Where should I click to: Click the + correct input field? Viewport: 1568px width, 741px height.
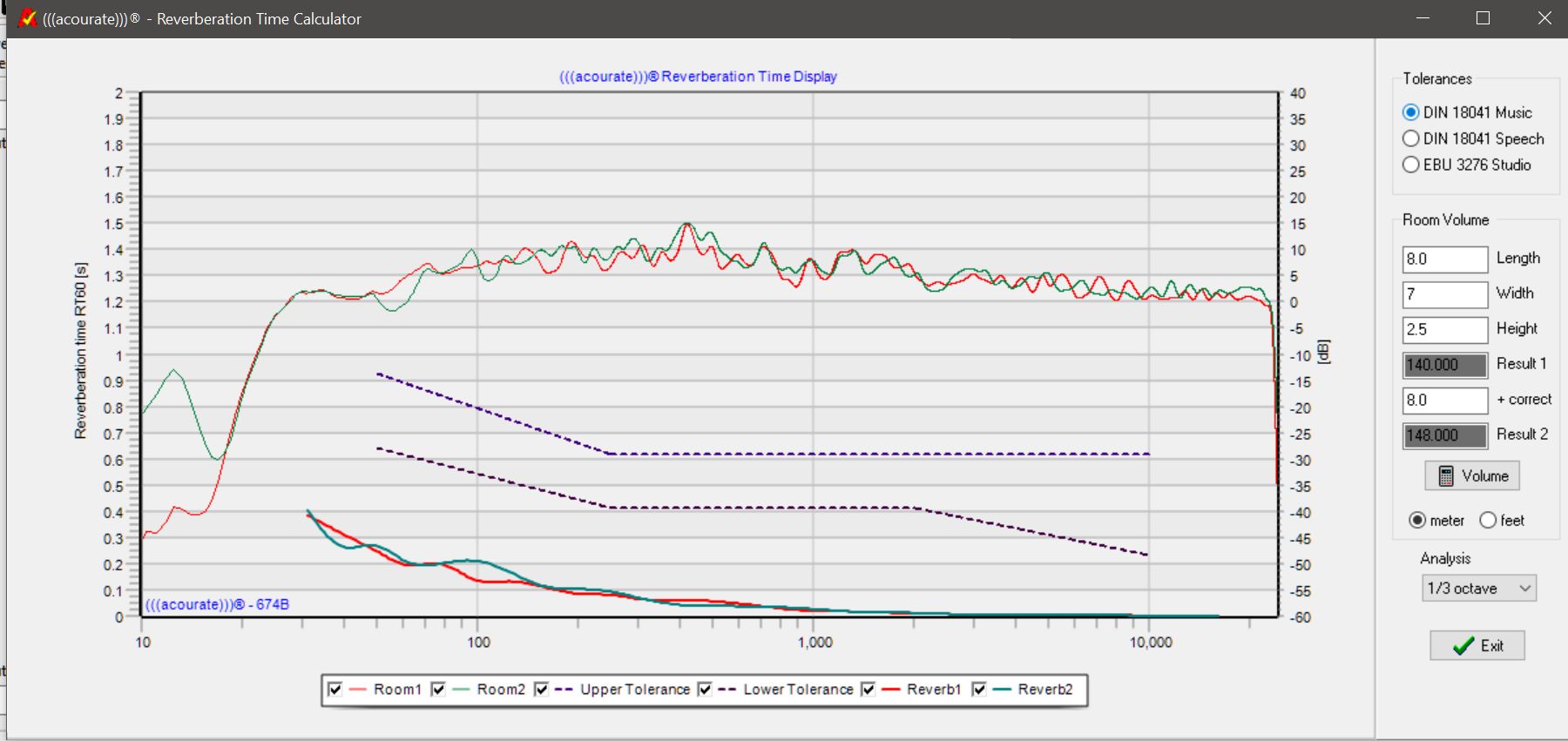tap(1445, 401)
